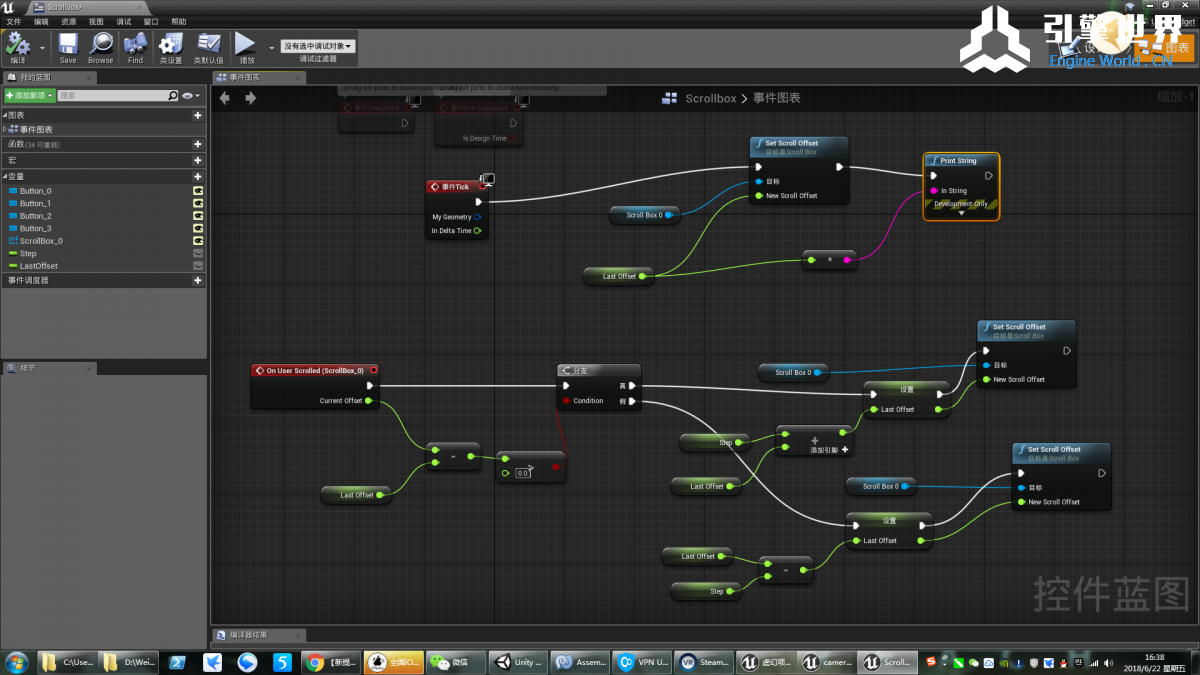
Task: Click the search magnifier in My Blueprint
Action: click(x=172, y=95)
